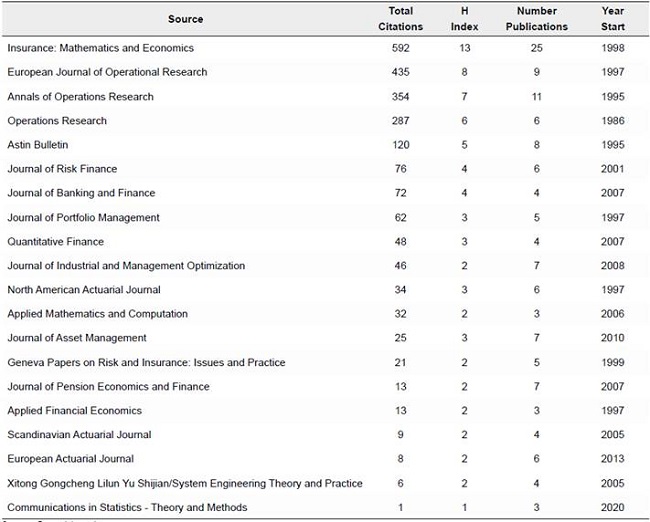Click Journal of Risk Finance
The image size is (650, 522).
click(62, 169)
